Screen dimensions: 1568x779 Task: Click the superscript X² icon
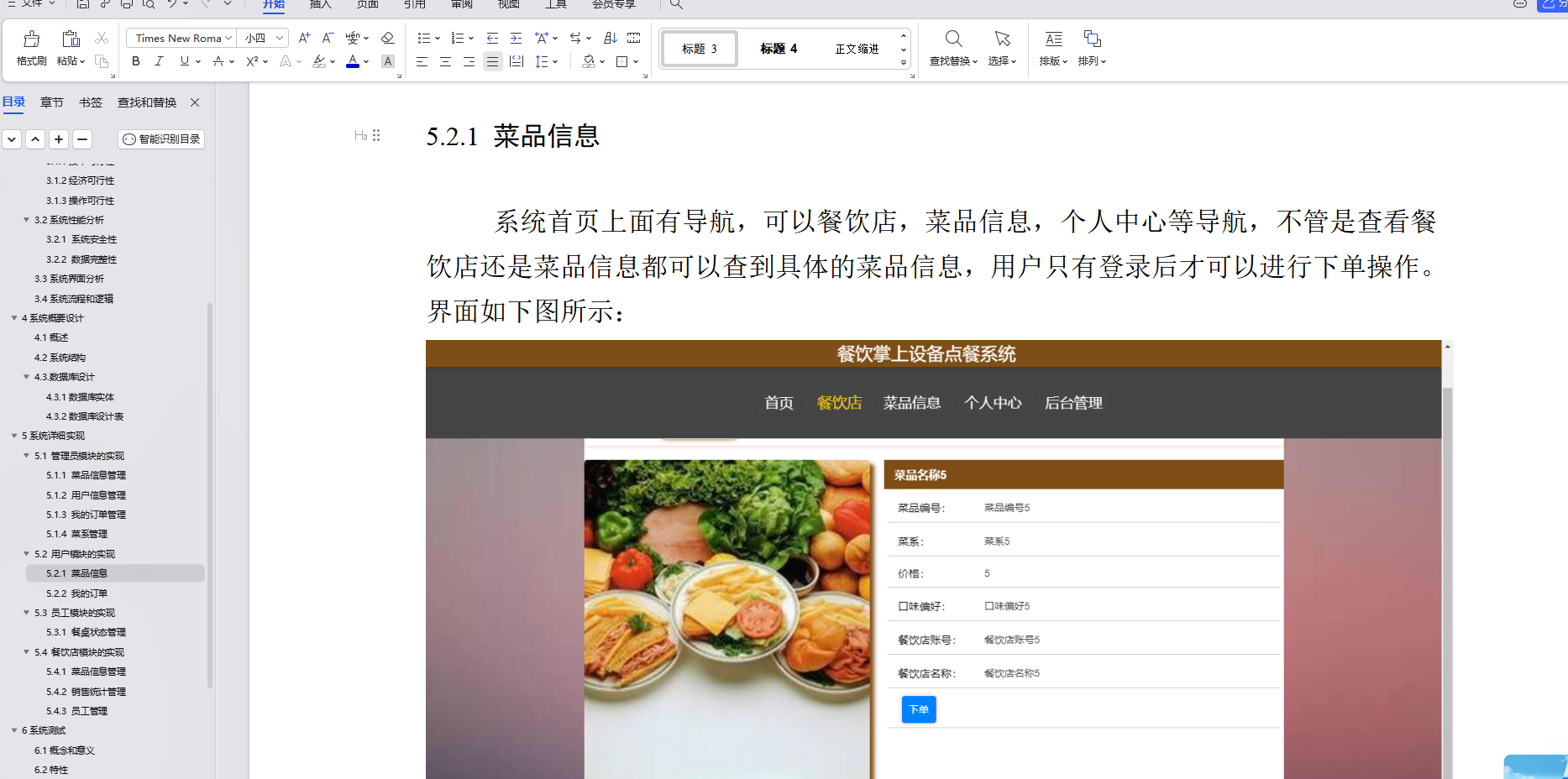(x=251, y=61)
